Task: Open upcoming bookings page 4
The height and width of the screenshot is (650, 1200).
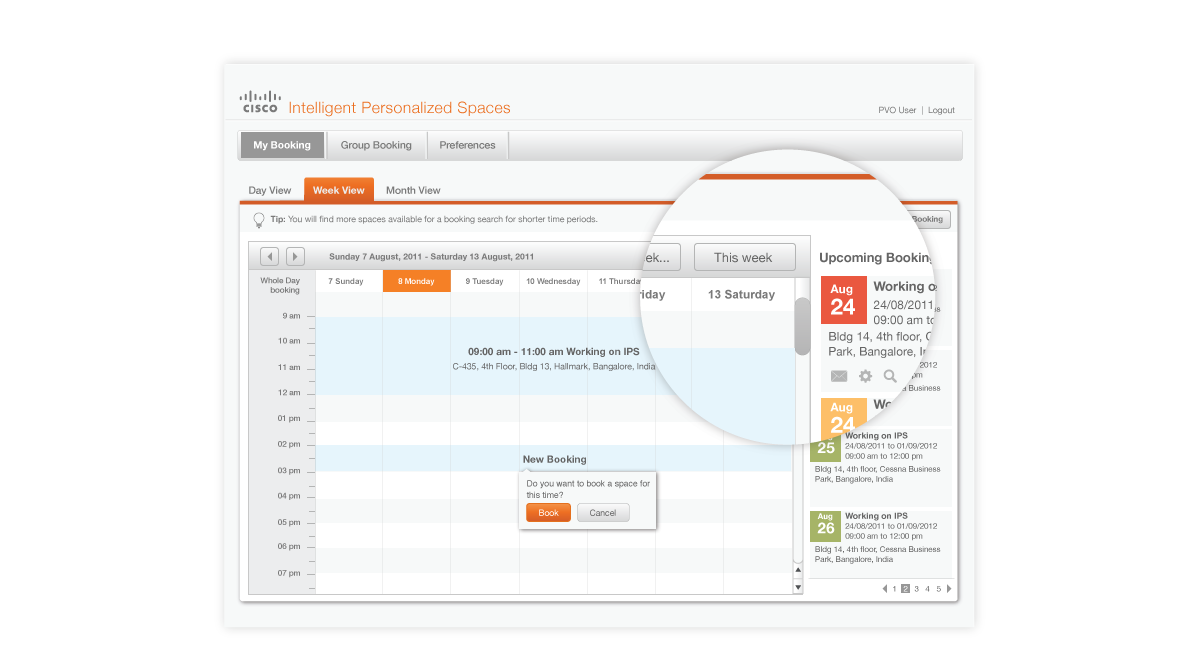Action: coord(927,589)
